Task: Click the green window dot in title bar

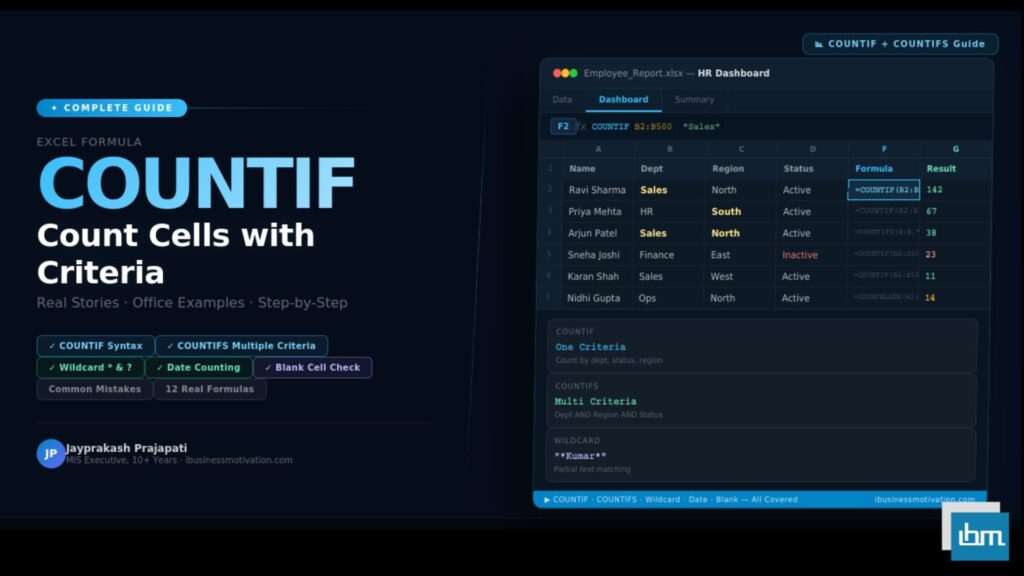Action: pos(573,73)
